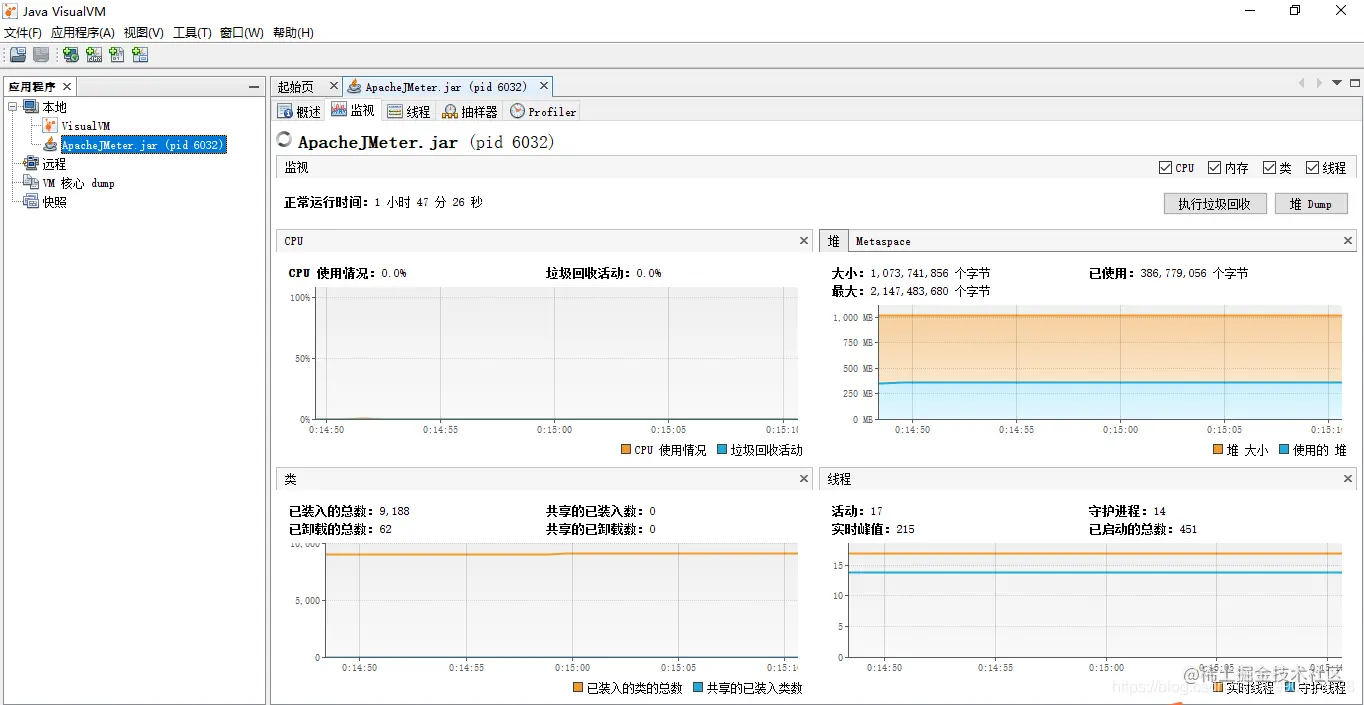1364x705 pixels.
Task: Click blue 使用的 堆 legend swatch
Action: pyautogui.click(x=1284, y=450)
